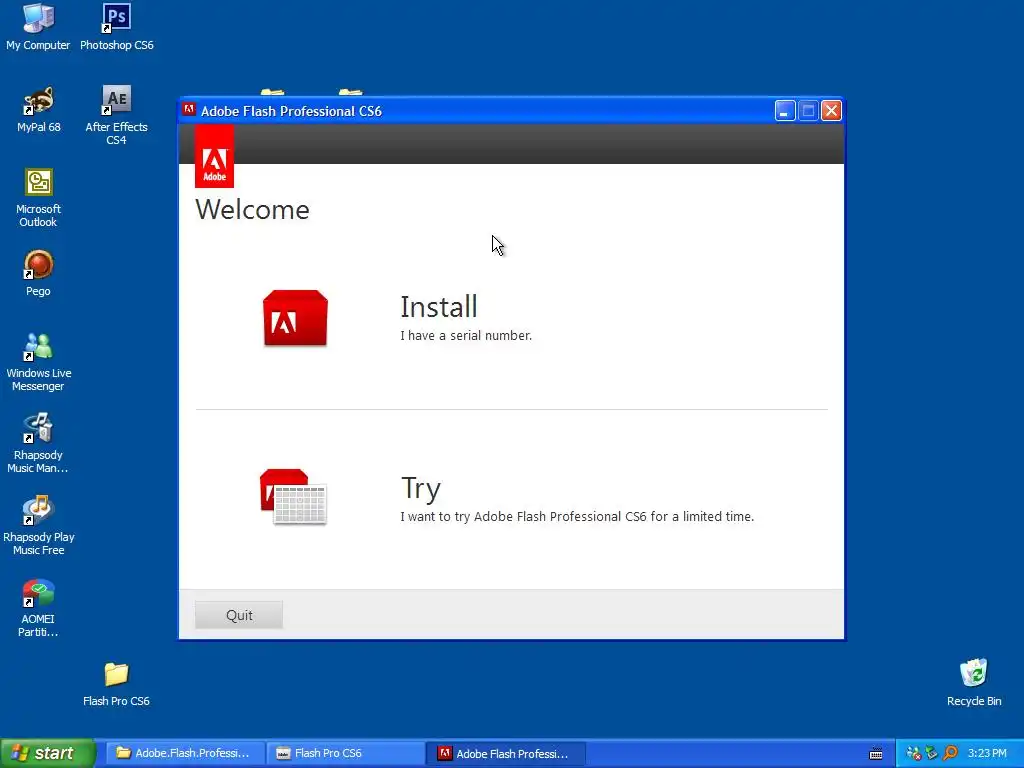Open the My Computer desktop icon

(x=38, y=26)
